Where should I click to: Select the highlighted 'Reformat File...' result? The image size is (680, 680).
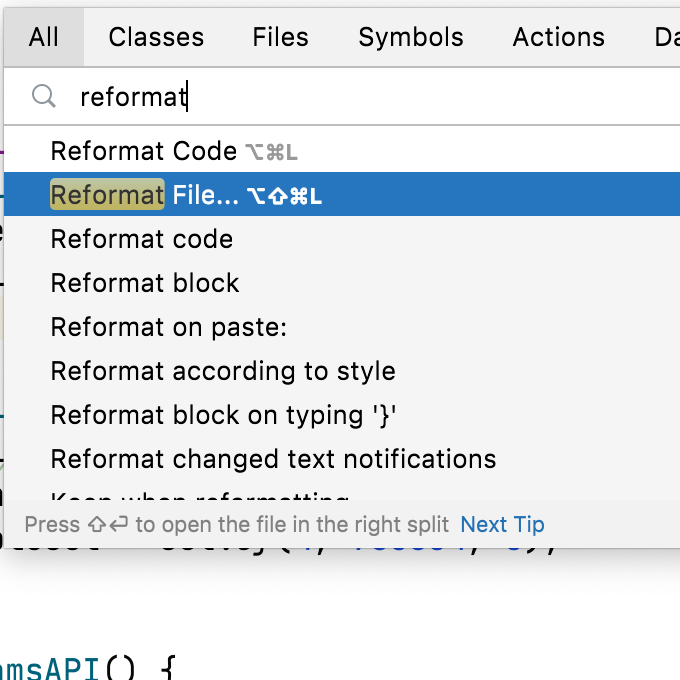pos(186,195)
